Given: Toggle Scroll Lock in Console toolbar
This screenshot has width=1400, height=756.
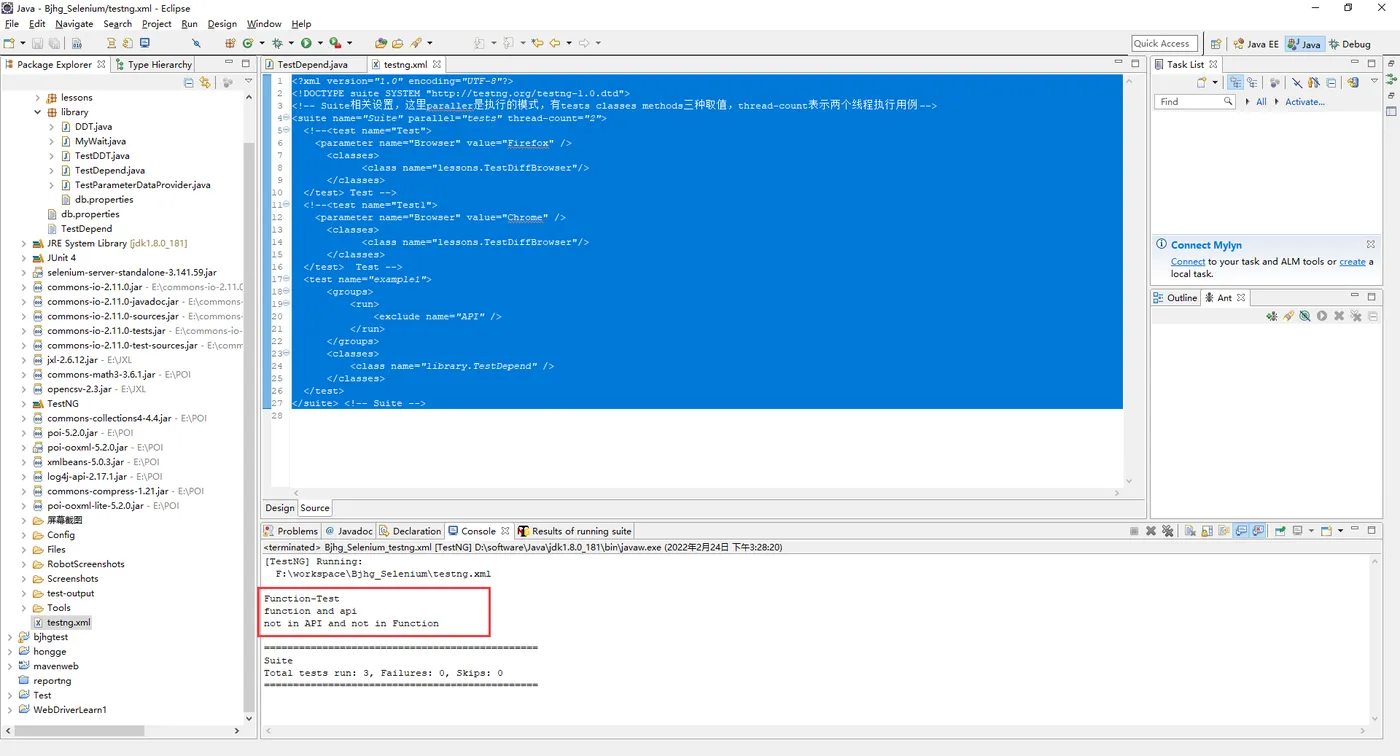Looking at the screenshot, I should tap(1208, 531).
